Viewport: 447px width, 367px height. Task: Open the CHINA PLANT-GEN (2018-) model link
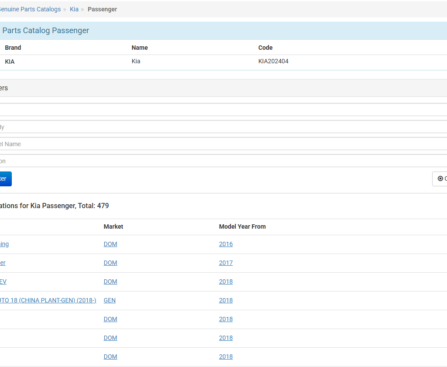(x=48, y=300)
